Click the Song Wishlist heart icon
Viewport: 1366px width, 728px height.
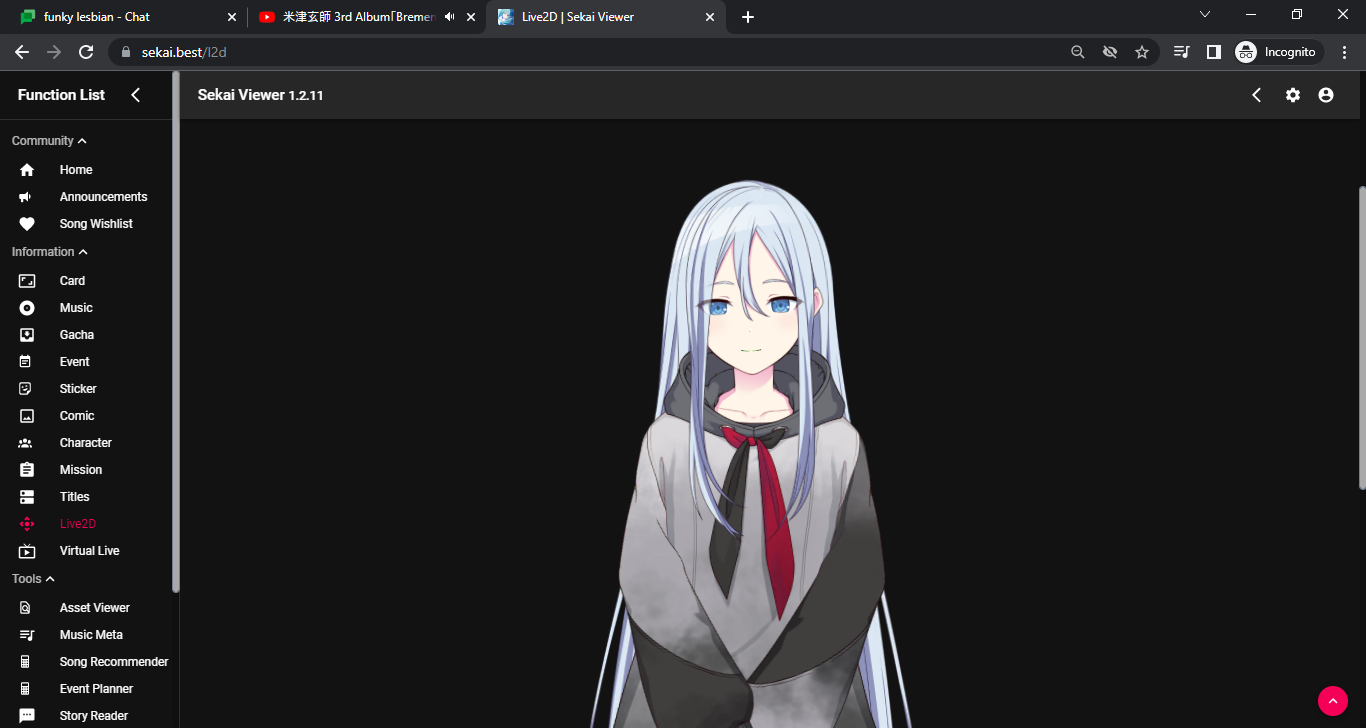coord(27,224)
